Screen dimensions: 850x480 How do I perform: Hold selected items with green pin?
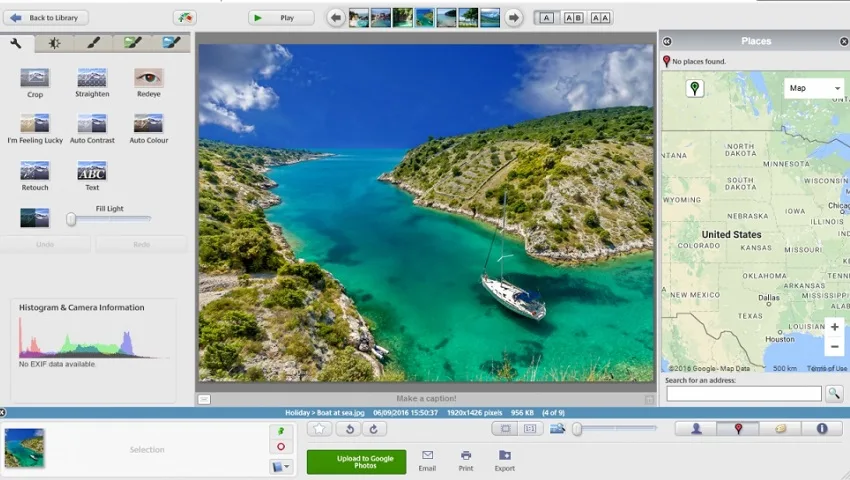click(x=281, y=431)
